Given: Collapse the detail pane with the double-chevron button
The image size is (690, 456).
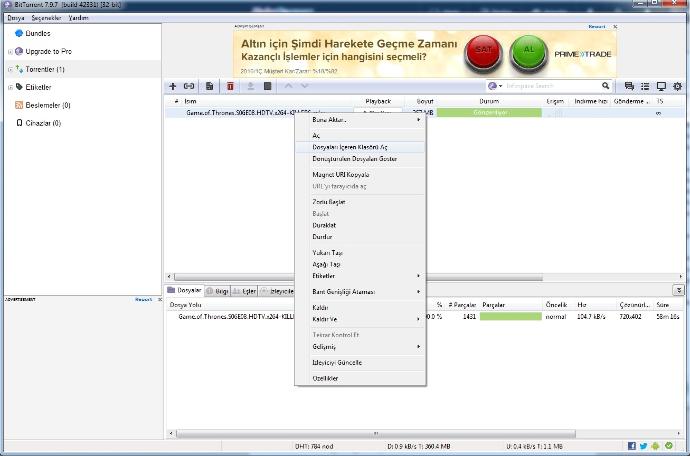Looking at the screenshot, I should coord(679,290).
